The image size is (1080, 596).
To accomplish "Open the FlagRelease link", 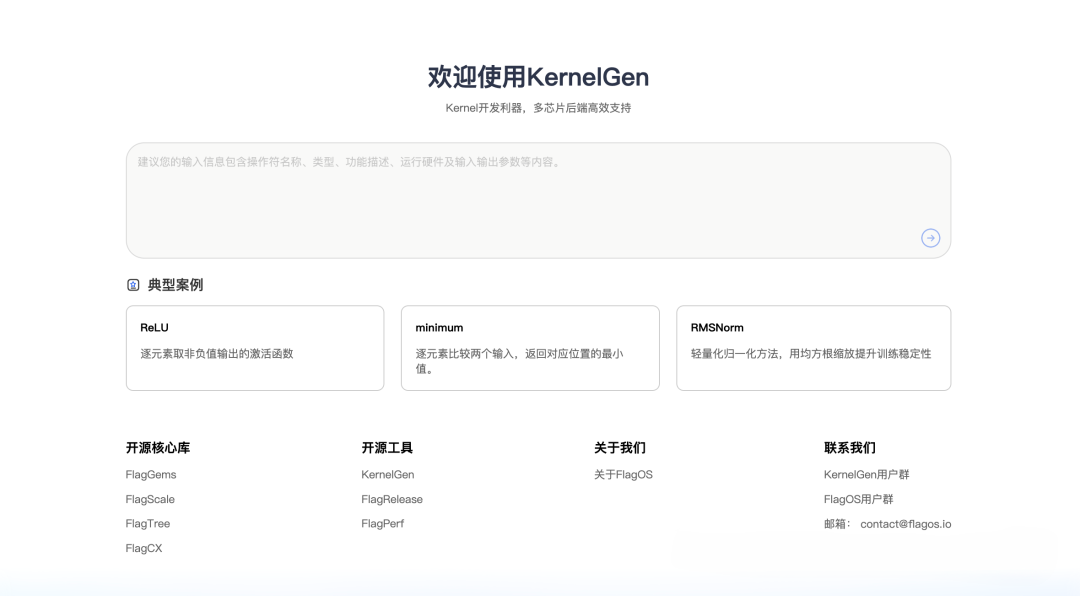I will click(x=392, y=499).
